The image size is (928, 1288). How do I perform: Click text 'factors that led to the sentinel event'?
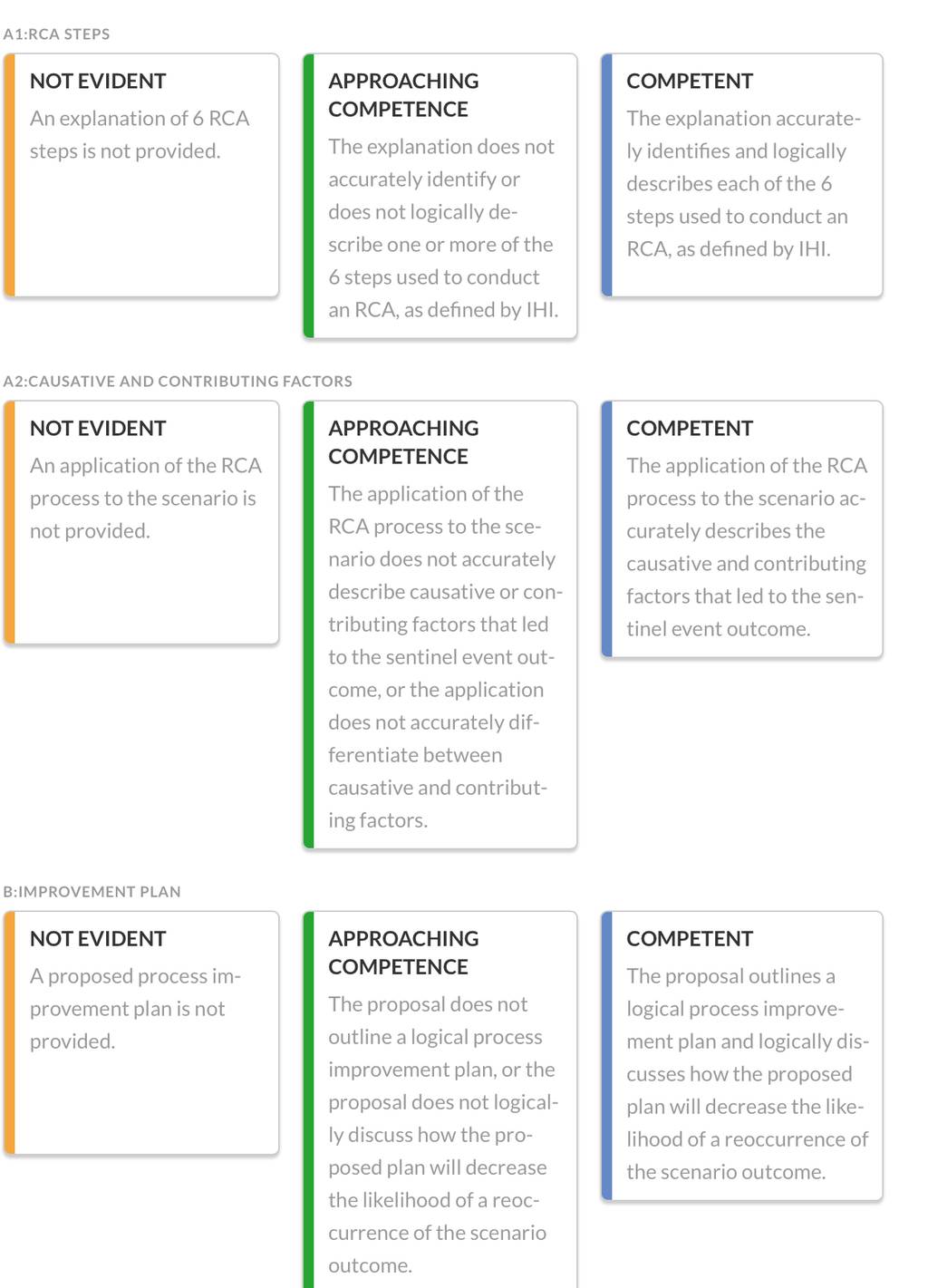point(745,613)
